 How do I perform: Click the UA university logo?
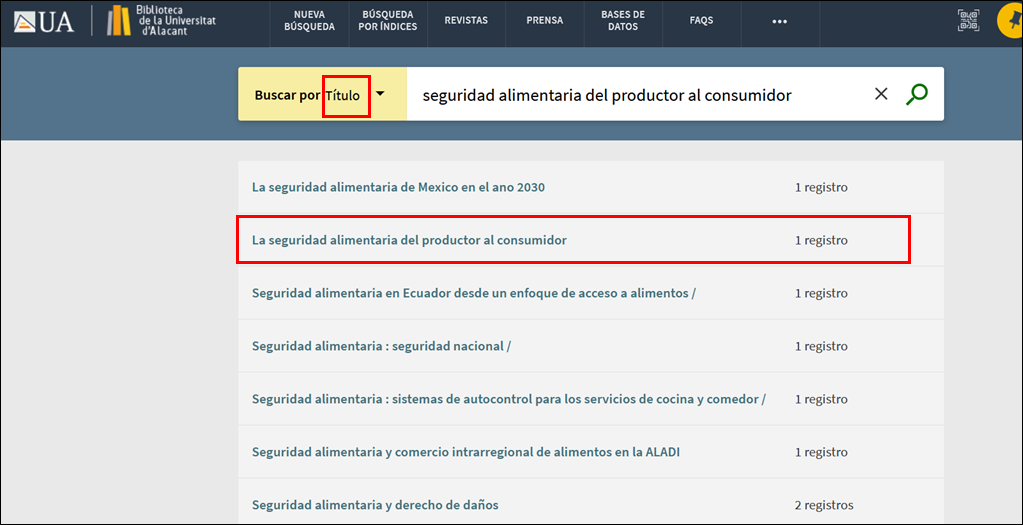(44, 21)
